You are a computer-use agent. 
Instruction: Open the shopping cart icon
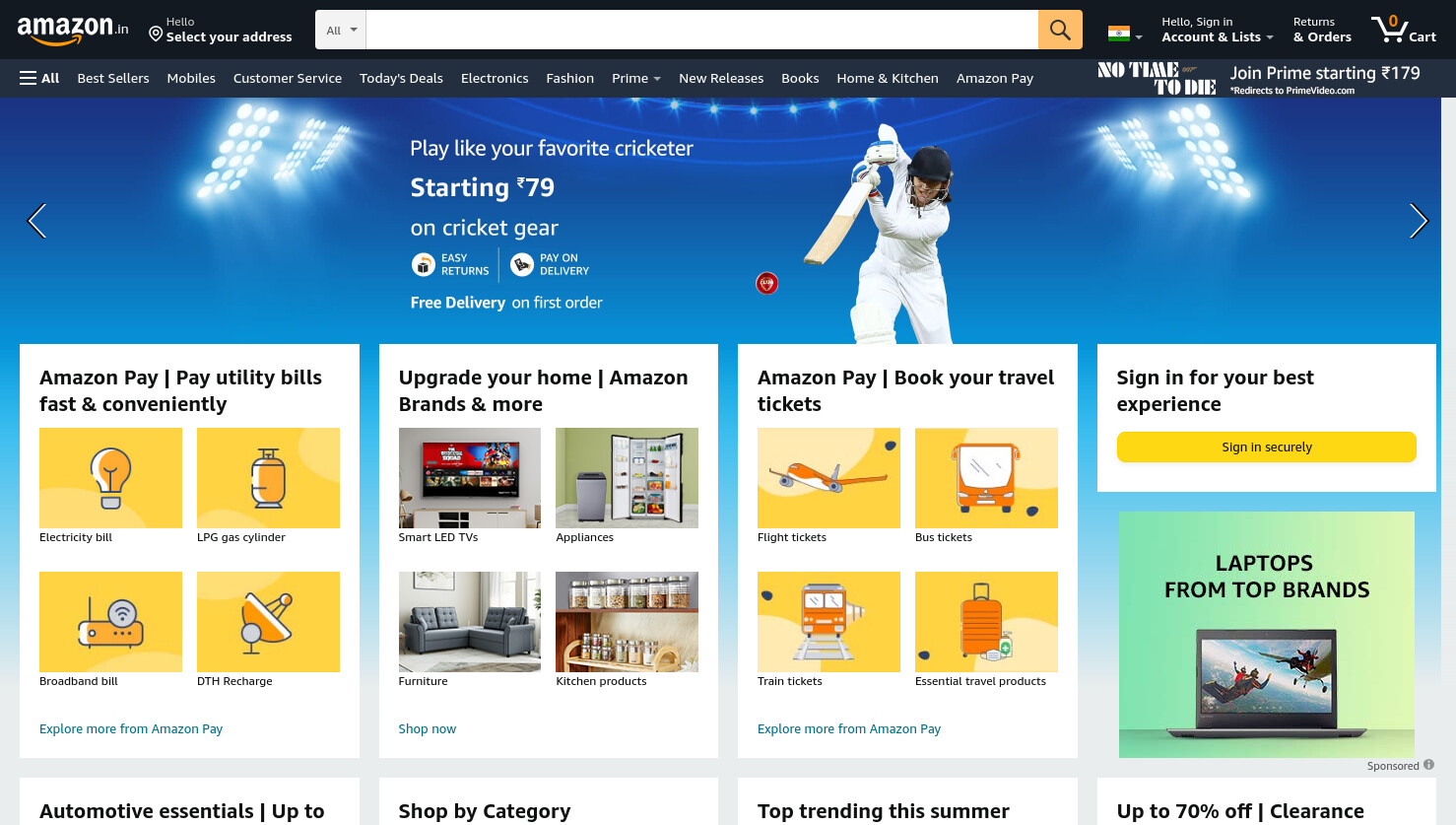coord(1389,29)
